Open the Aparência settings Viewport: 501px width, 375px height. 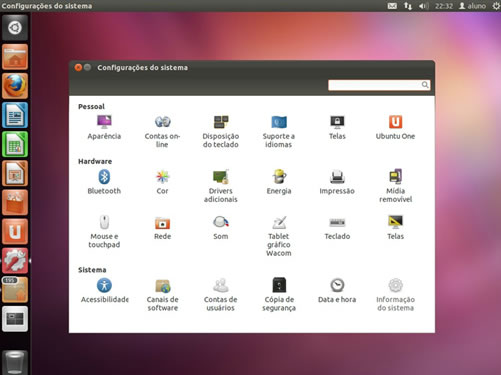(104, 127)
